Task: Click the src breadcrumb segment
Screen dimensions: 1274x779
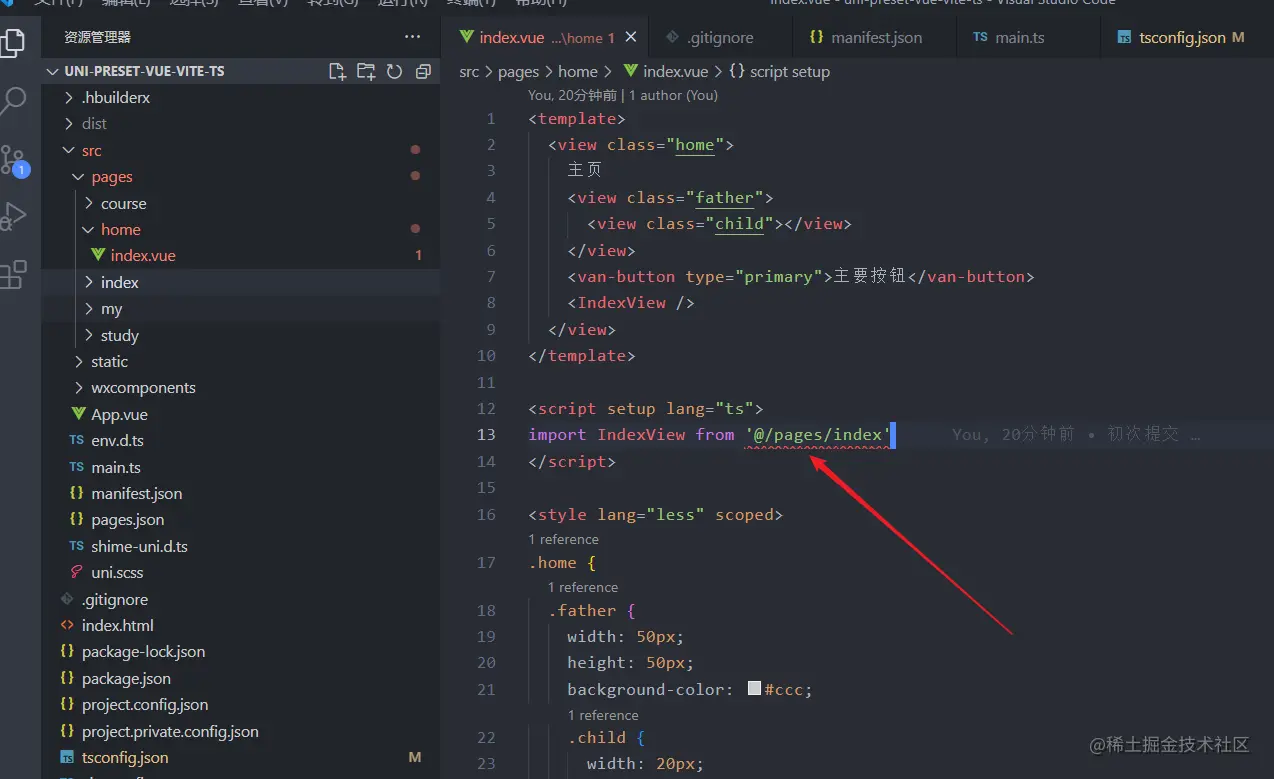Action: 469,72
